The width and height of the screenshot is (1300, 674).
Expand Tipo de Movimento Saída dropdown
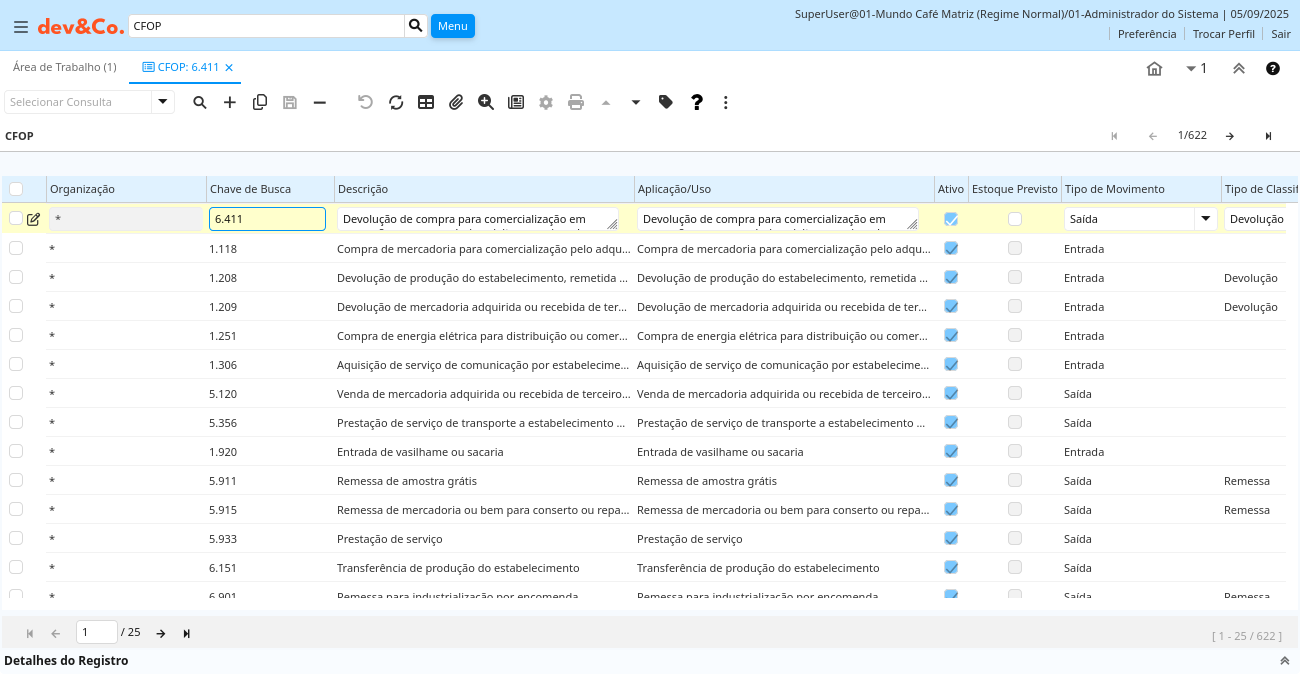(1206, 219)
